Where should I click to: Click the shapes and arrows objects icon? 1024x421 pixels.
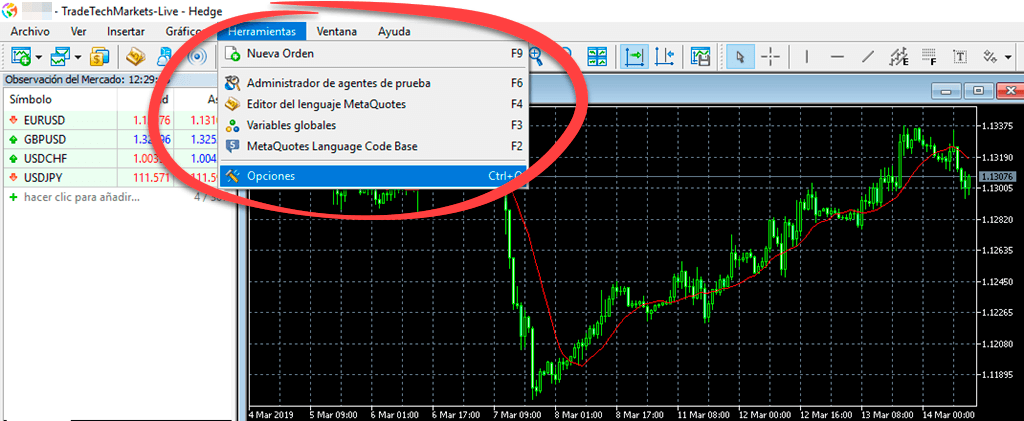click(x=990, y=57)
